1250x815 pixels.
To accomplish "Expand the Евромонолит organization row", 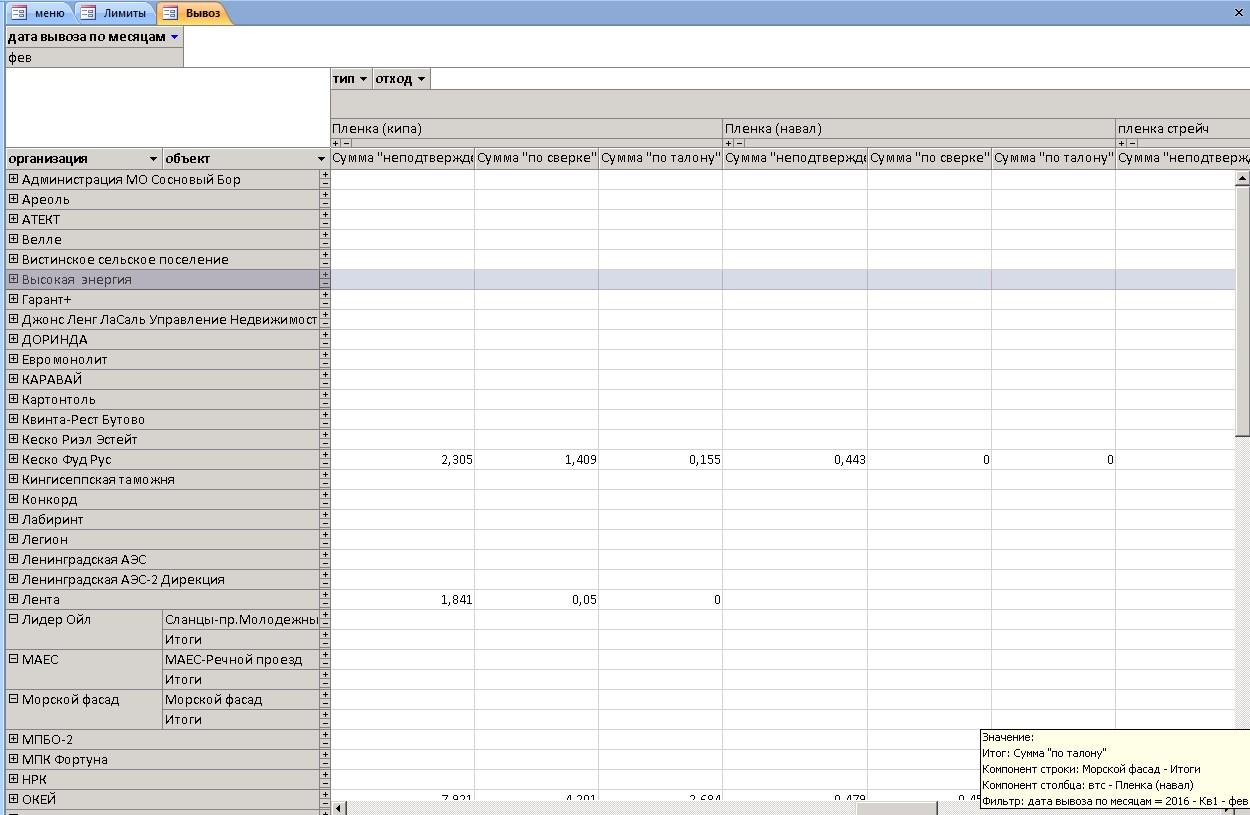I will [14, 359].
